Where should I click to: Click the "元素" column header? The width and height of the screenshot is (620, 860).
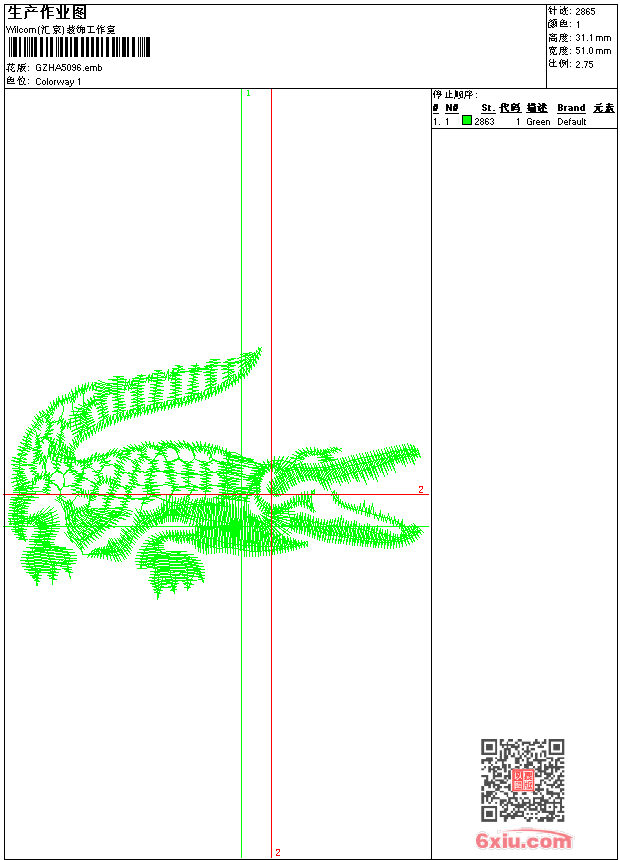pyautogui.click(x=604, y=108)
